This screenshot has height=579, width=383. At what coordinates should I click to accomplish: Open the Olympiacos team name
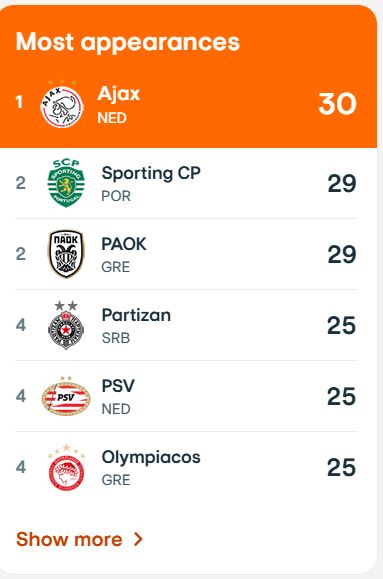151,458
